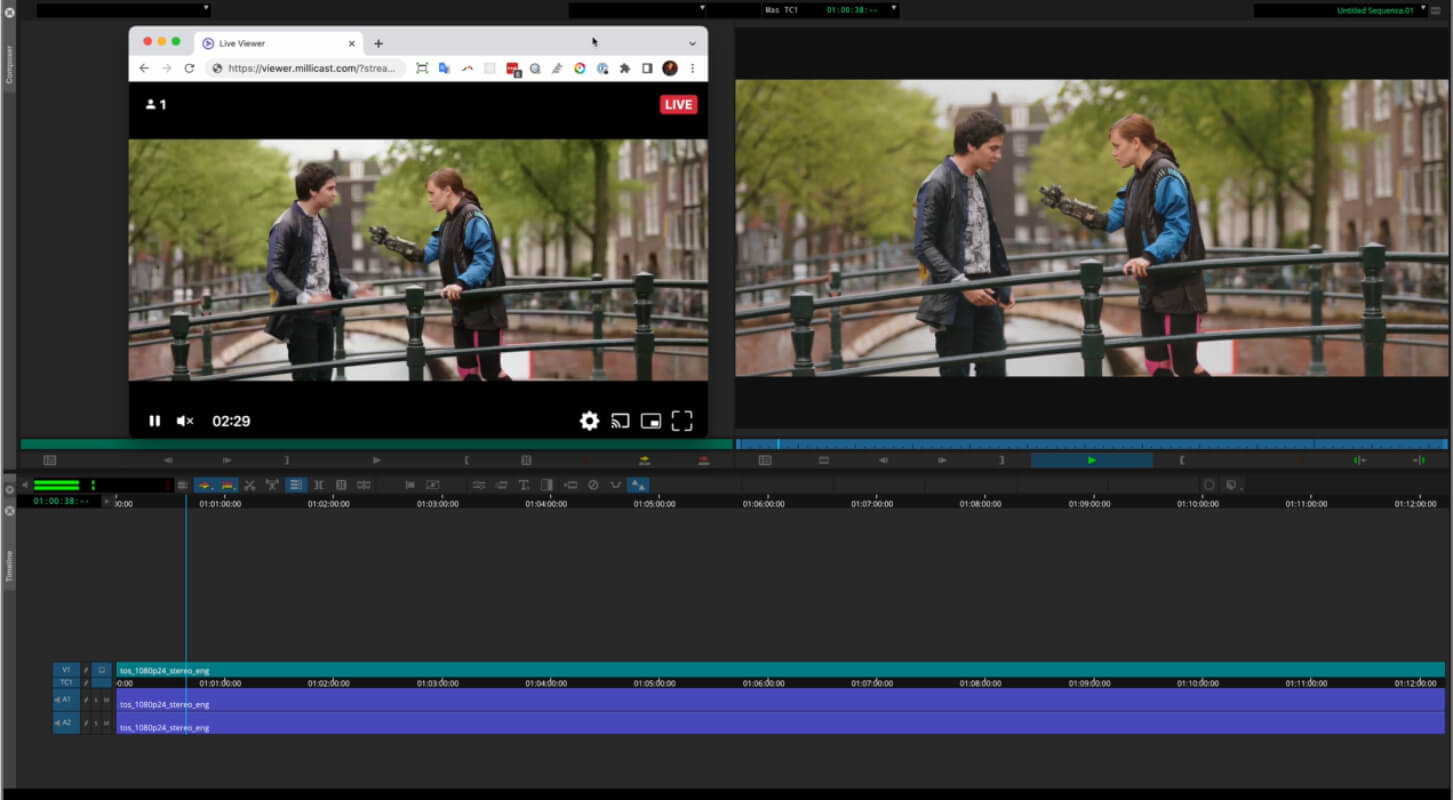1453x800 pixels.
Task: Click the yellow splice-in button
Action: pyautogui.click(x=644, y=460)
